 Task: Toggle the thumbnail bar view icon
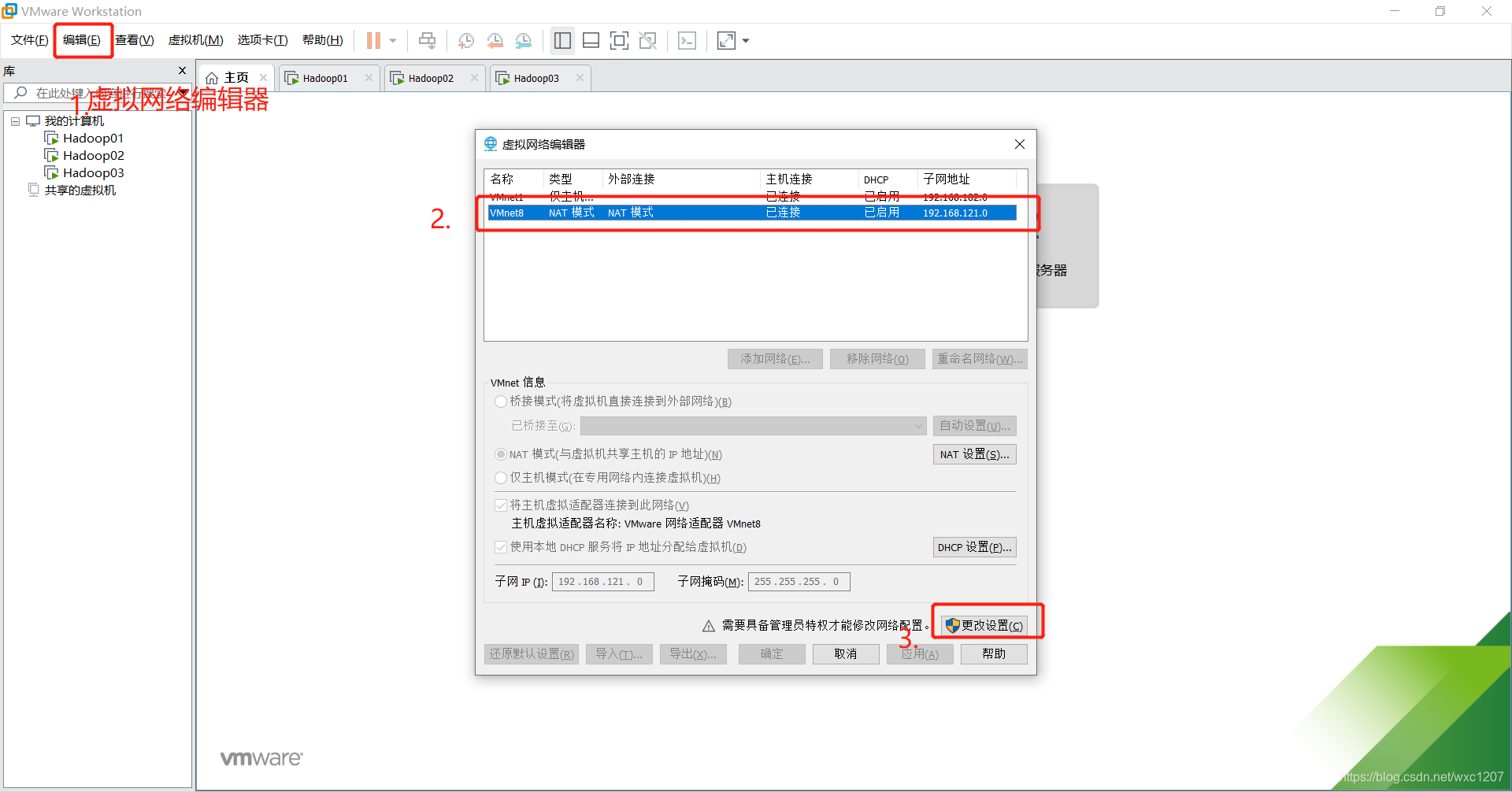591,40
